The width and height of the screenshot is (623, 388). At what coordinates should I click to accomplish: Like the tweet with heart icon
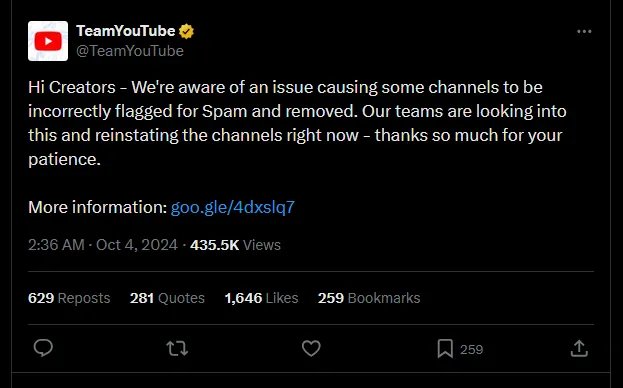pos(311,349)
